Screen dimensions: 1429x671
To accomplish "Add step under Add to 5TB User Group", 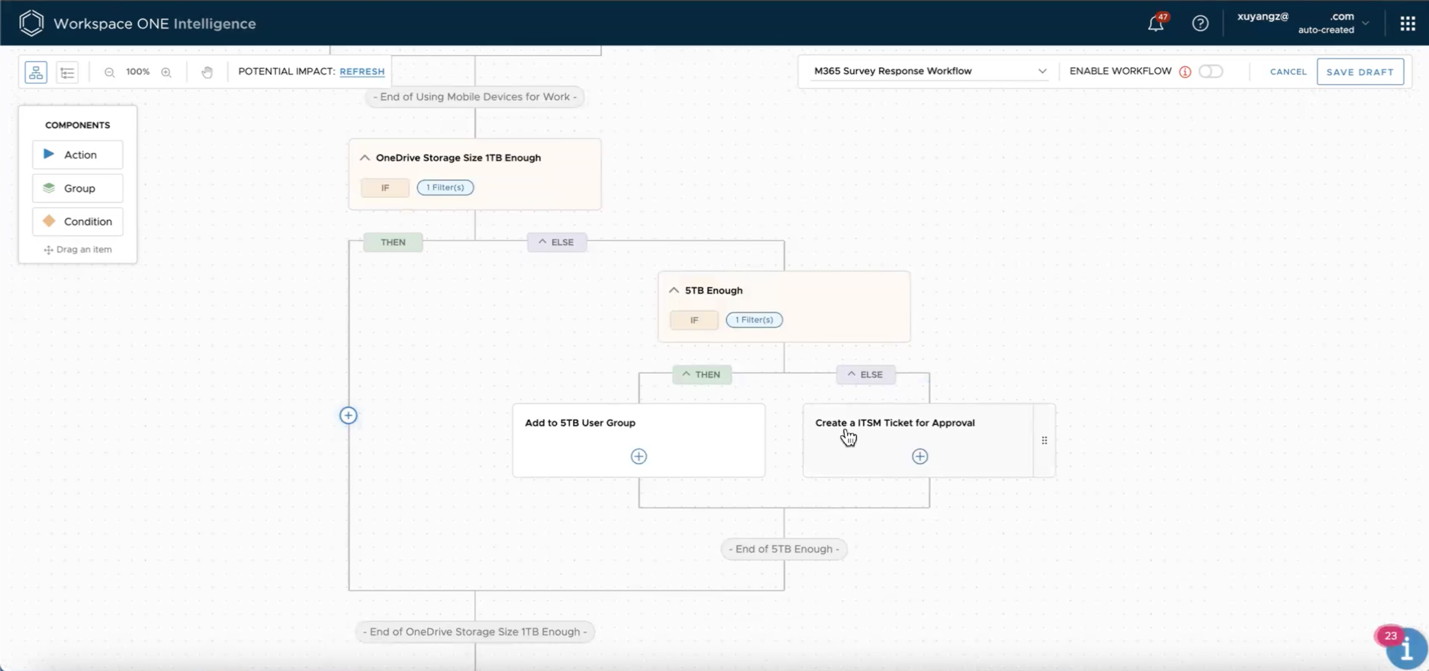I will [x=639, y=457].
